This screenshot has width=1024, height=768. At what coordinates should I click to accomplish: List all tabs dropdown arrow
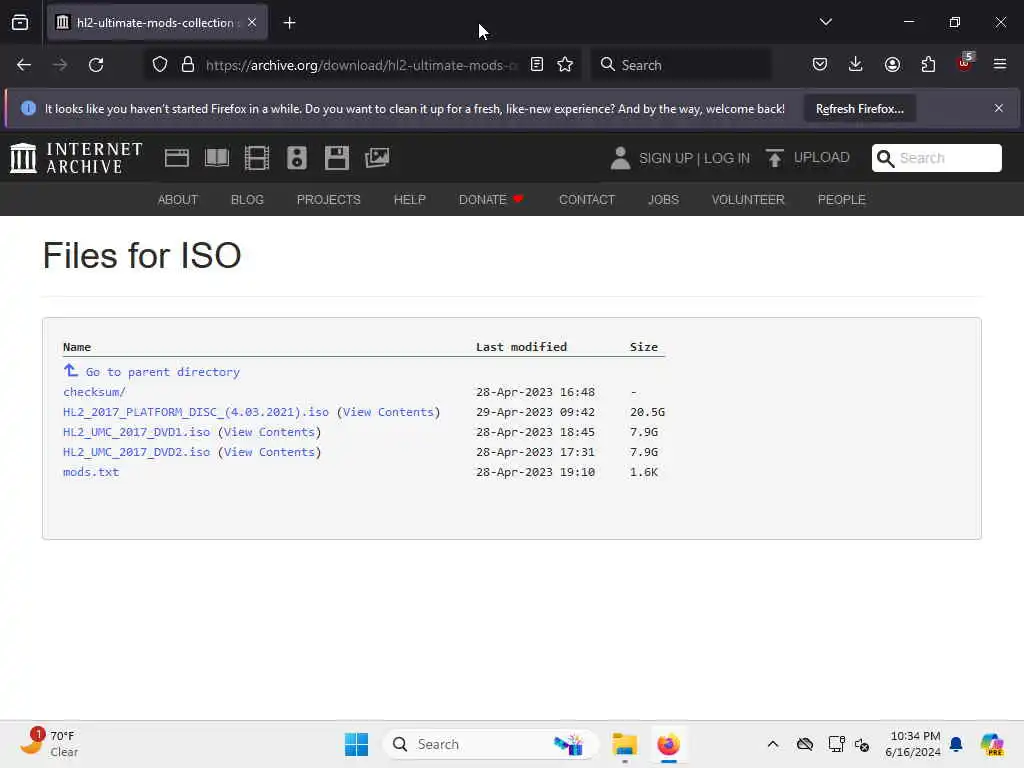click(825, 22)
